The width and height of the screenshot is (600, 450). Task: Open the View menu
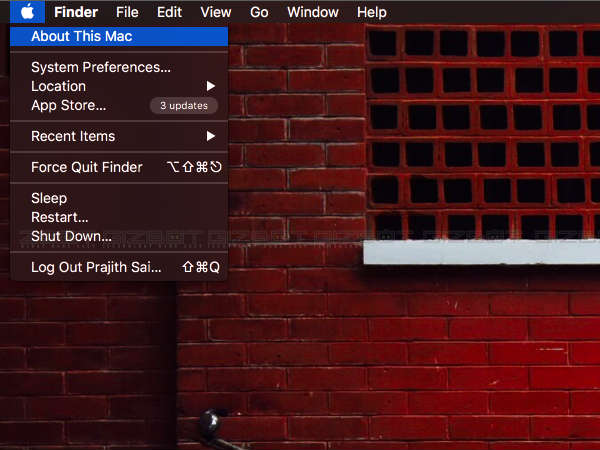pos(215,12)
